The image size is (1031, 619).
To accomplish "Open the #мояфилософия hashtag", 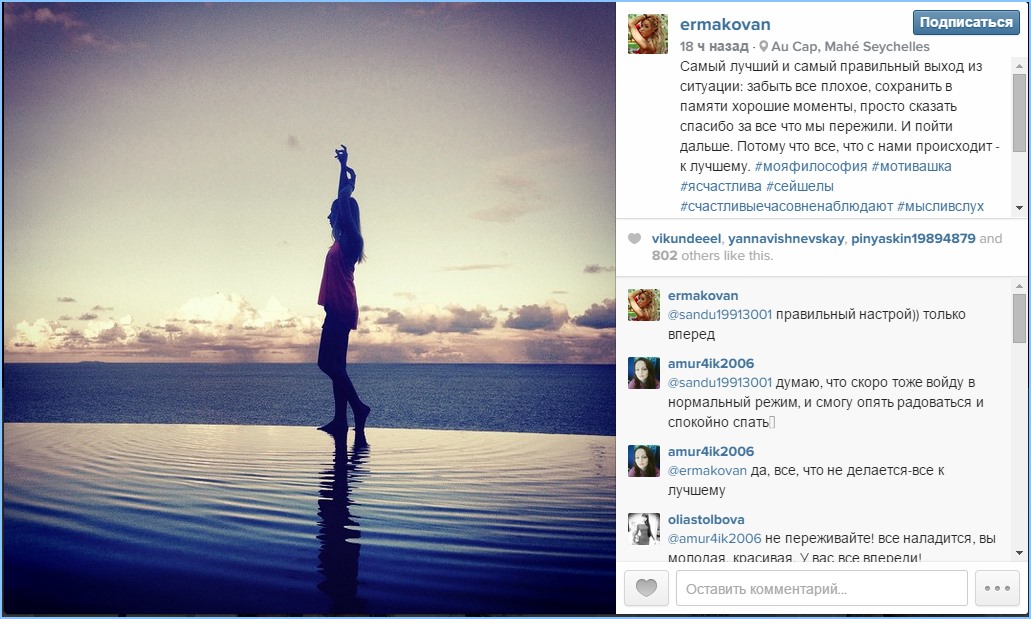I will [811, 166].
